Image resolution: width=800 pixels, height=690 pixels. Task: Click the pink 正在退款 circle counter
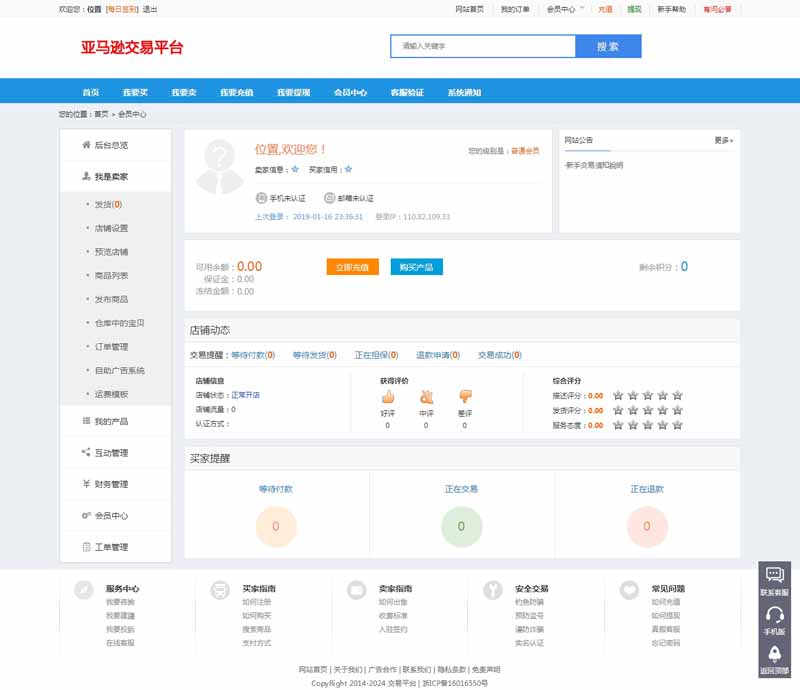tap(647, 526)
